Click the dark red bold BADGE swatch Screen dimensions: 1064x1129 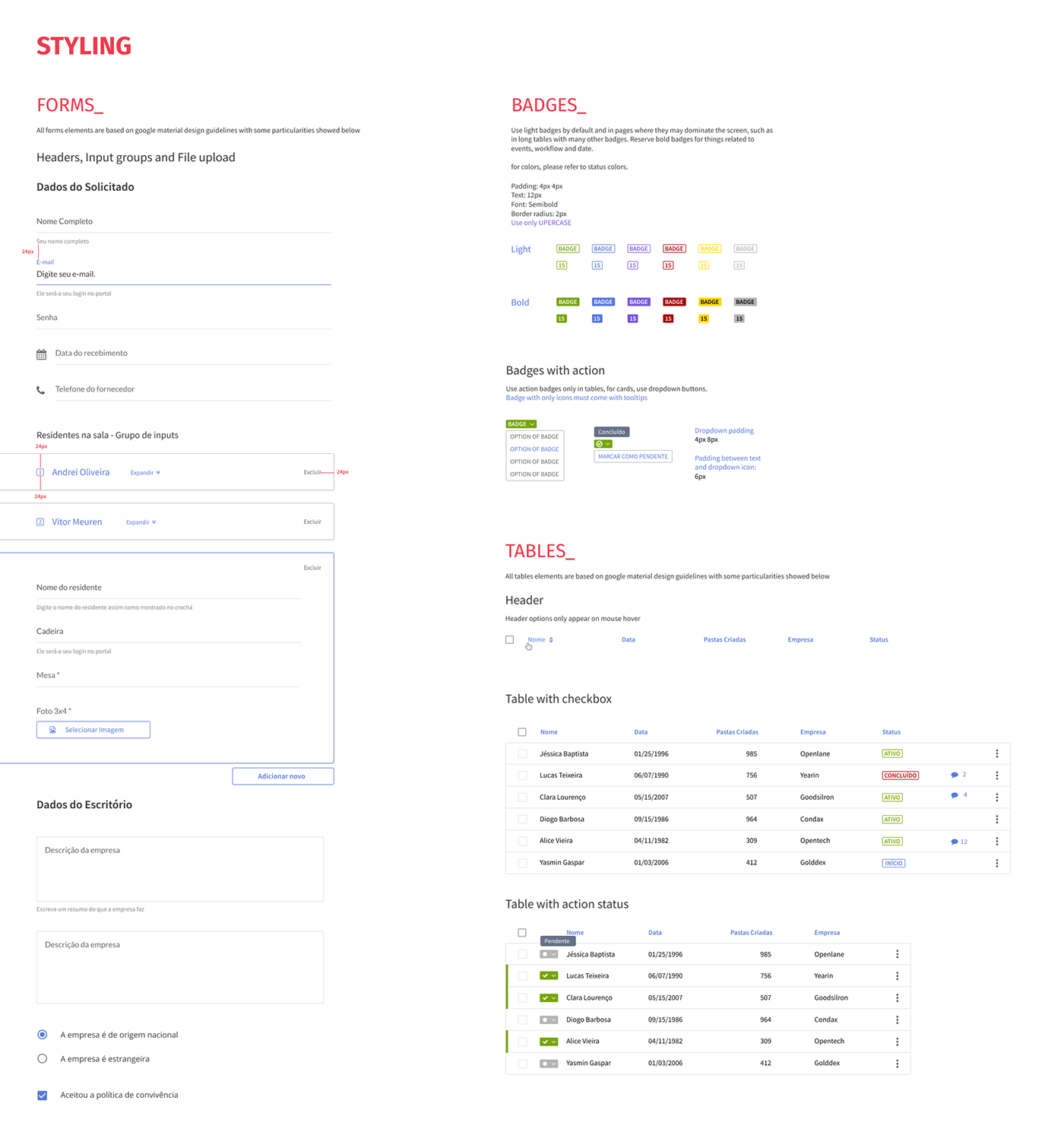(674, 302)
